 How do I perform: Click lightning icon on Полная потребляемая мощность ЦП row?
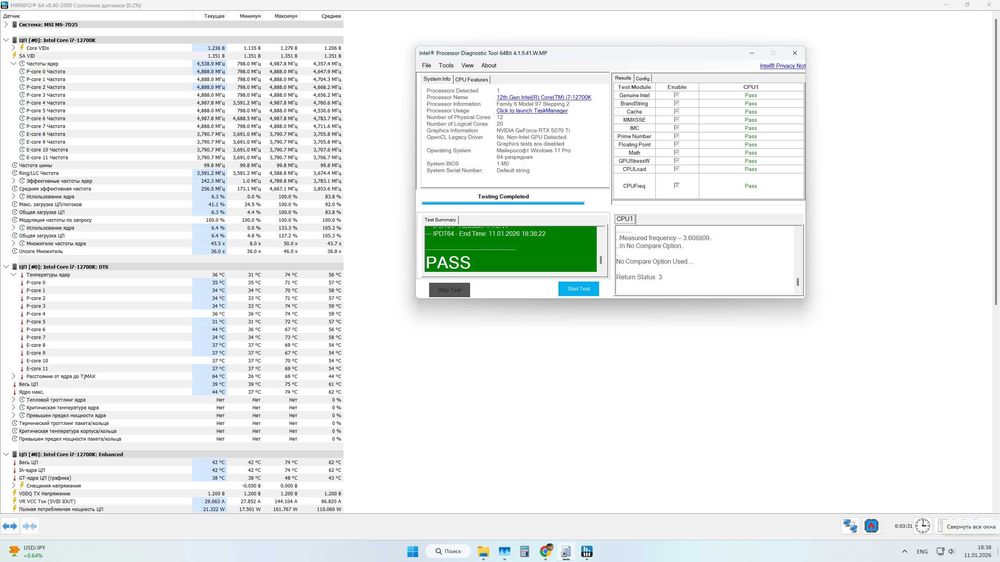click(15, 509)
